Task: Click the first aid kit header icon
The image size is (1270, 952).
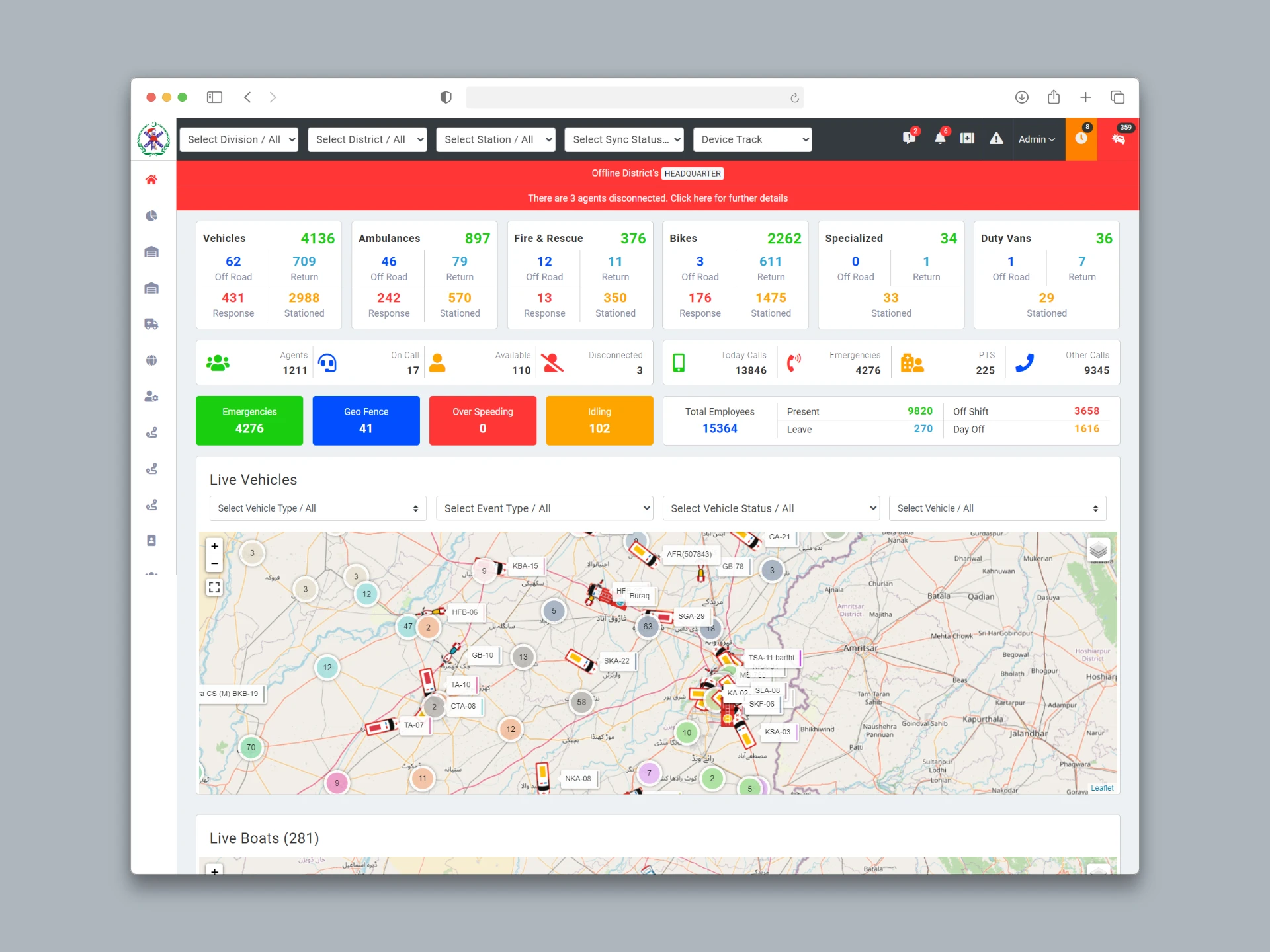Action: [967, 139]
